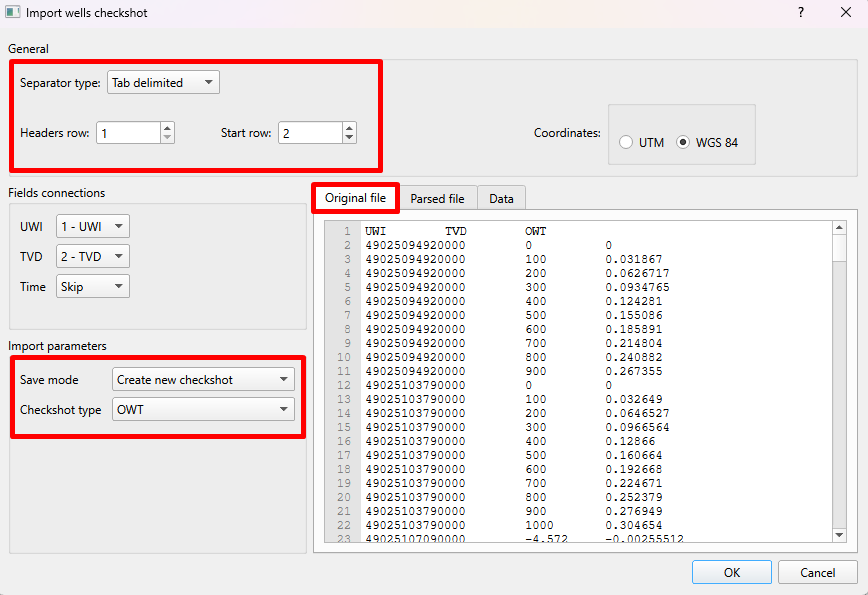Confirm the import with OK
Screen dimensions: 868x595
click(x=731, y=572)
